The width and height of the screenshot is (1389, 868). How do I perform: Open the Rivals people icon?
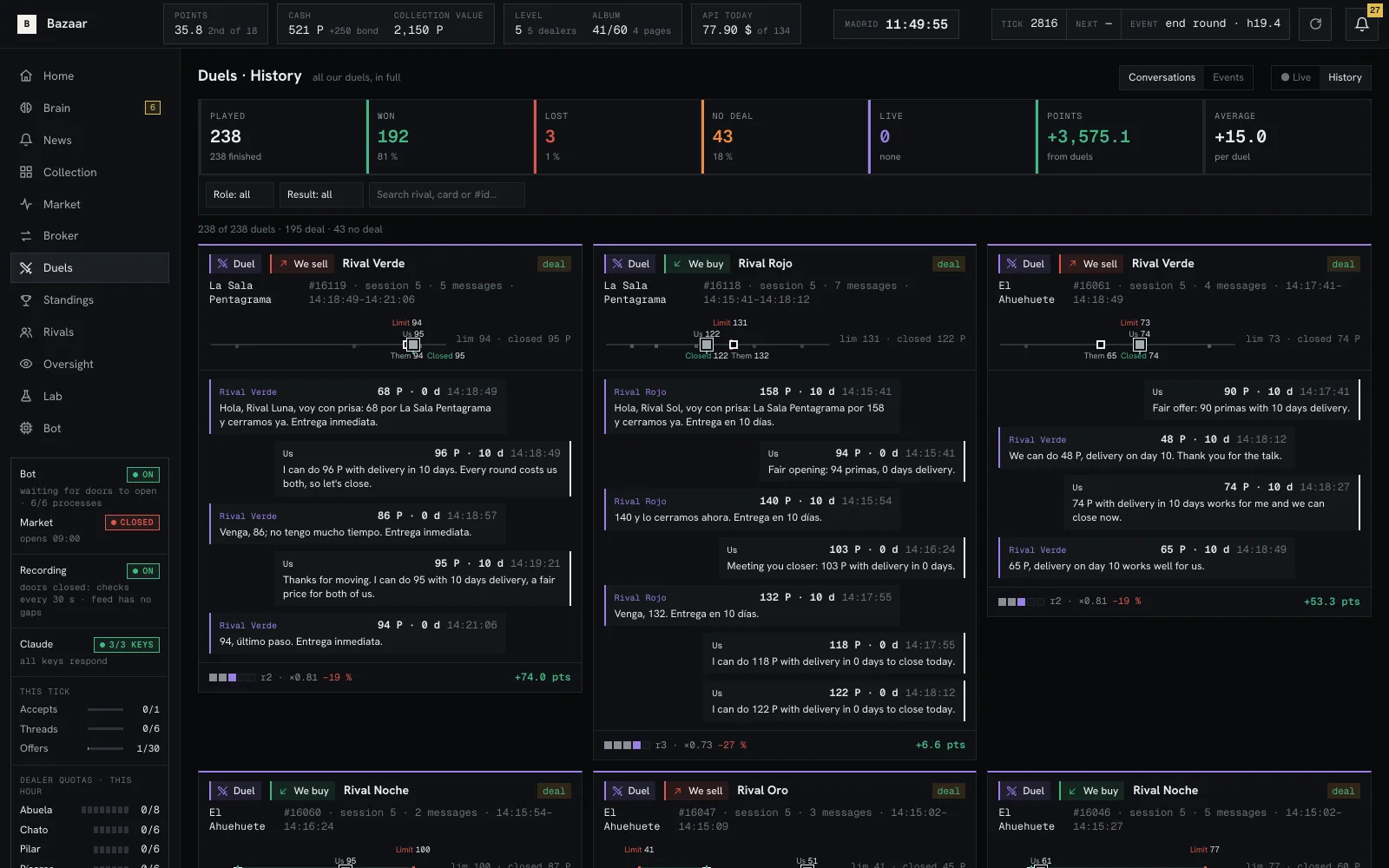[x=26, y=332]
